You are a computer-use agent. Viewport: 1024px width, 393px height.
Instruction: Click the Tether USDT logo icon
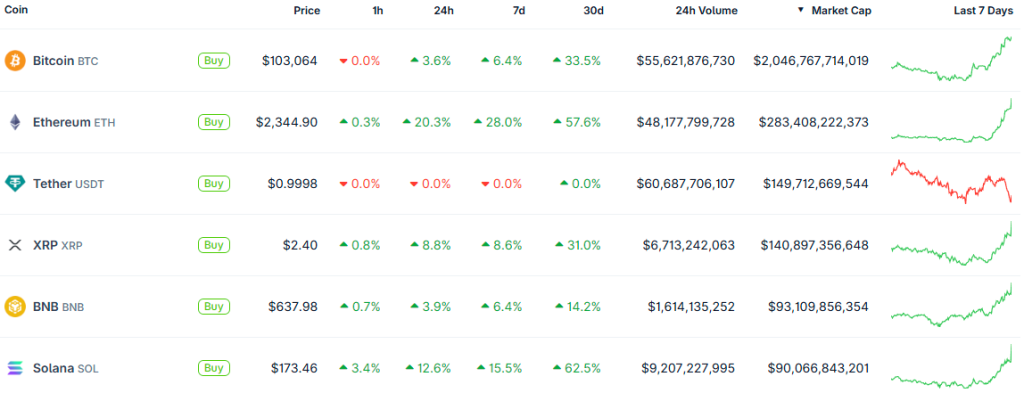tap(14, 183)
